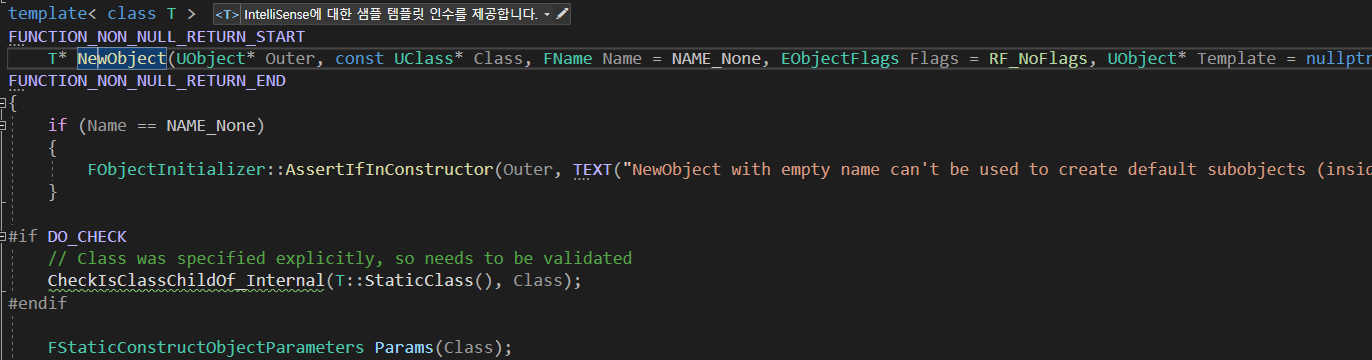Screen dimensions: 1372x360
Task: Click the FObjectInitializer class name
Action: (176, 169)
